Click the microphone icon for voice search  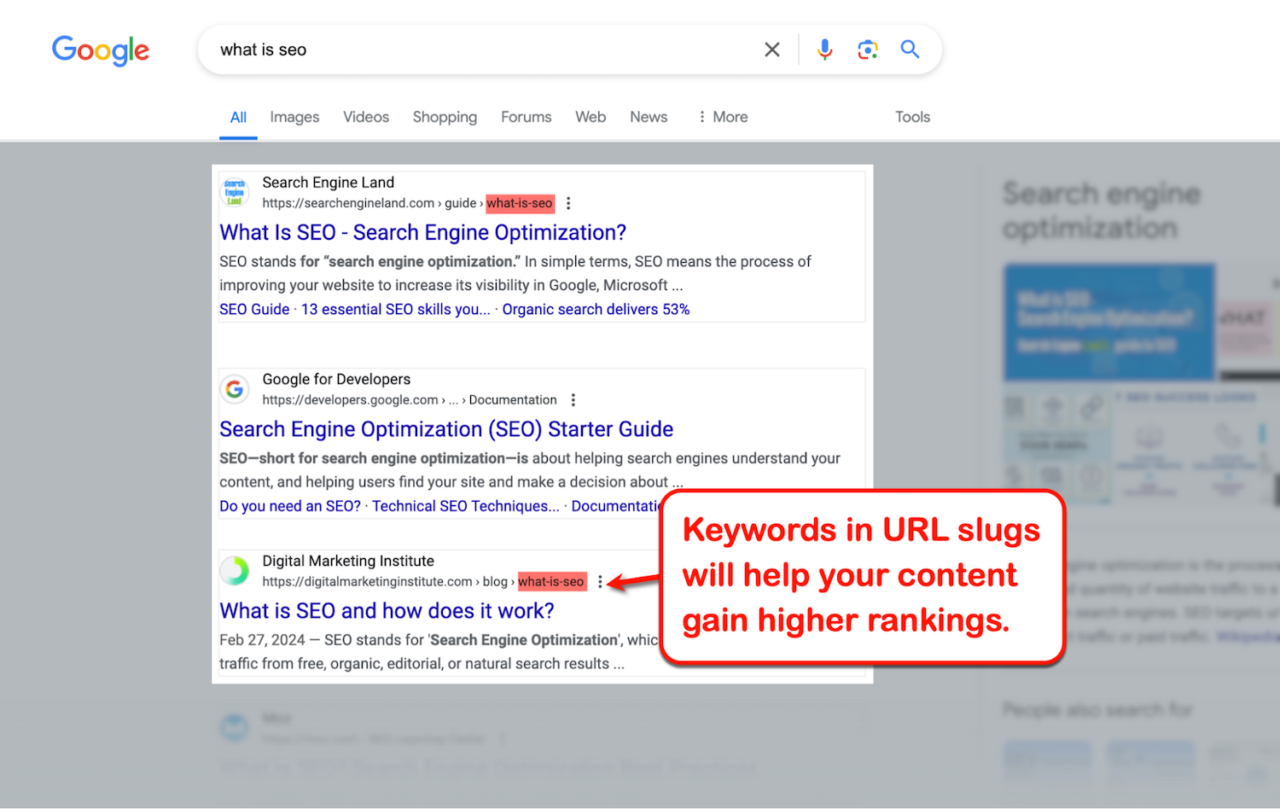[824, 48]
